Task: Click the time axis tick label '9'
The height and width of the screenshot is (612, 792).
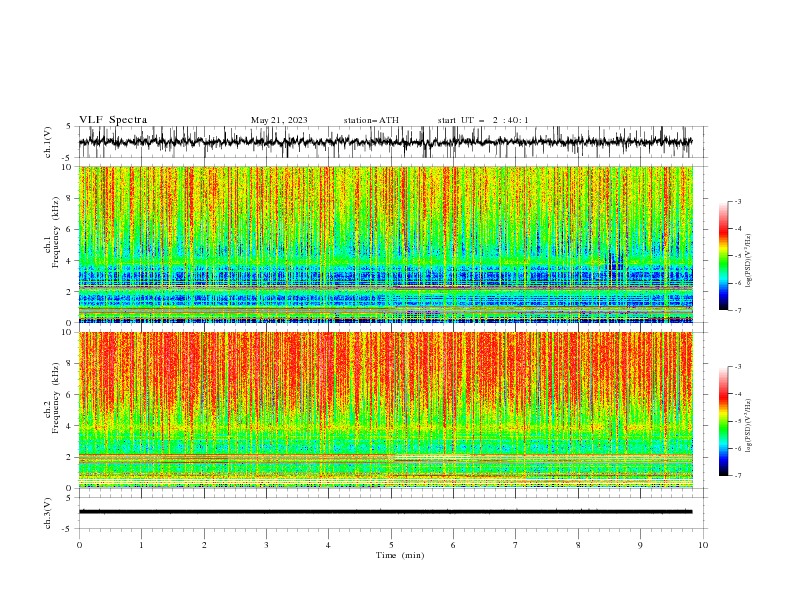Action: [x=640, y=545]
